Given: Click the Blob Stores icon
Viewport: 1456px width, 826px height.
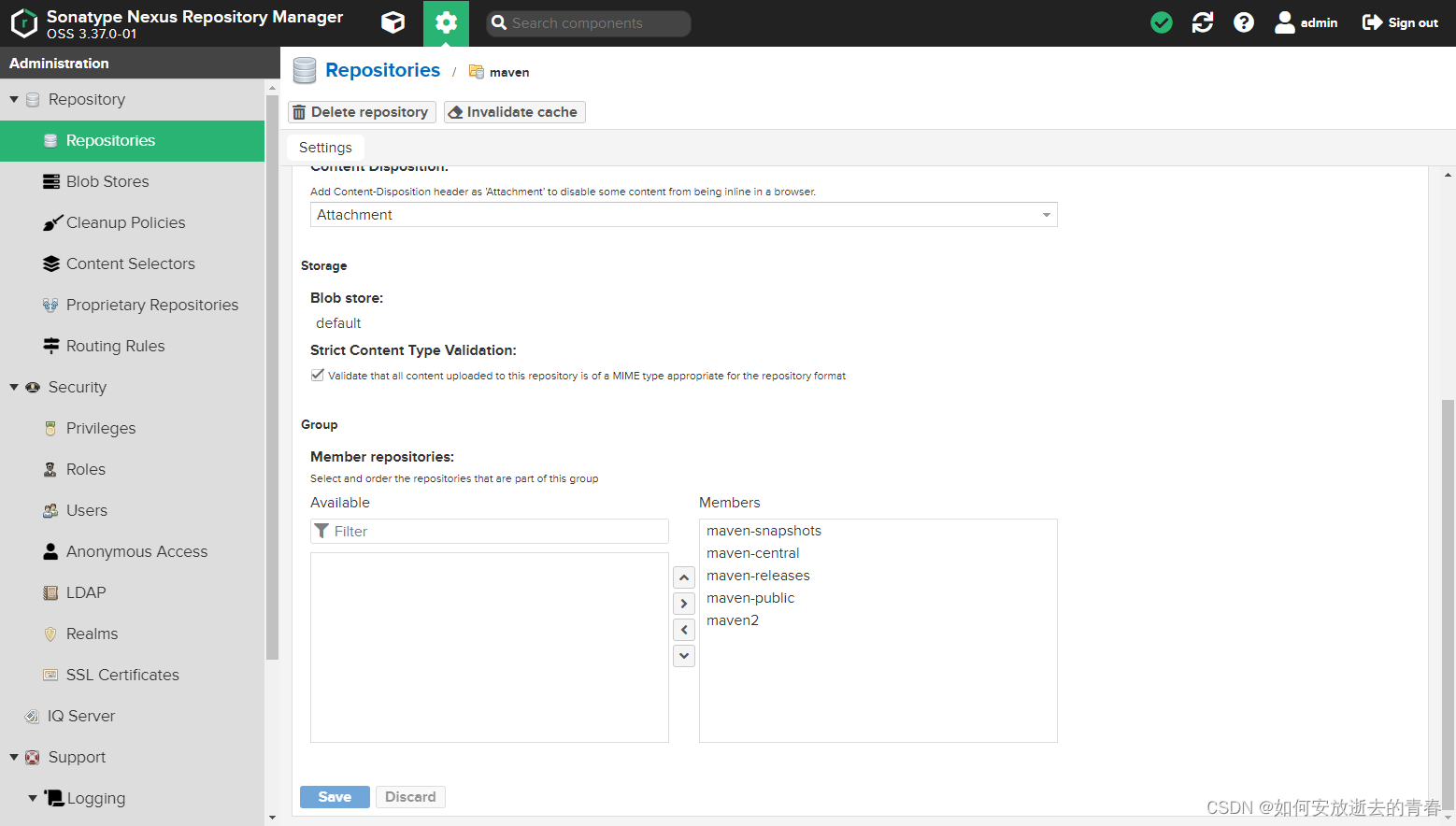Looking at the screenshot, I should [x=50, y=181].
